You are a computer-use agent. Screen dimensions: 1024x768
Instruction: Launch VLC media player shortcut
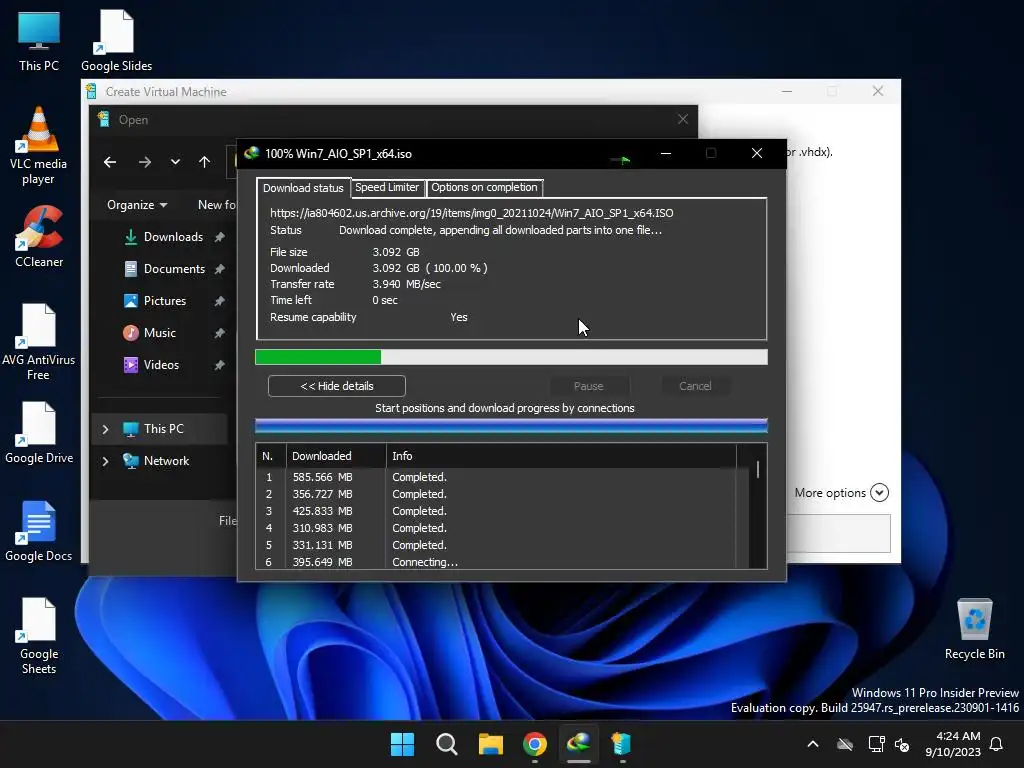[x=39, y=146]
